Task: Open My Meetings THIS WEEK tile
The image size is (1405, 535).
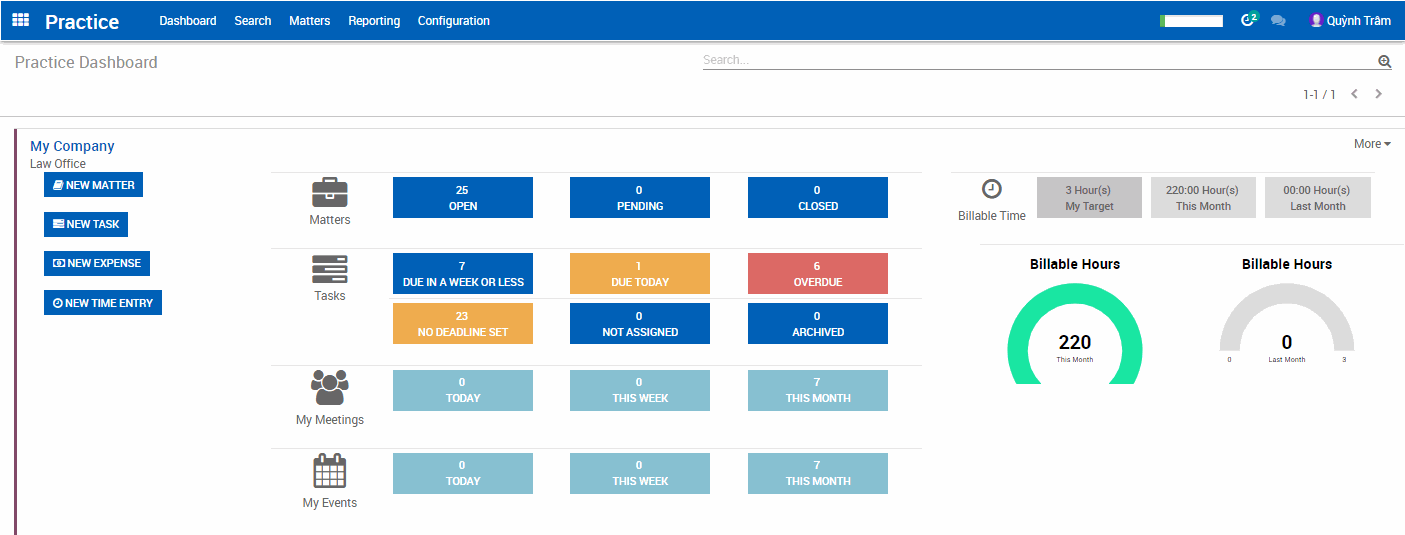Action: coord(640,390)
